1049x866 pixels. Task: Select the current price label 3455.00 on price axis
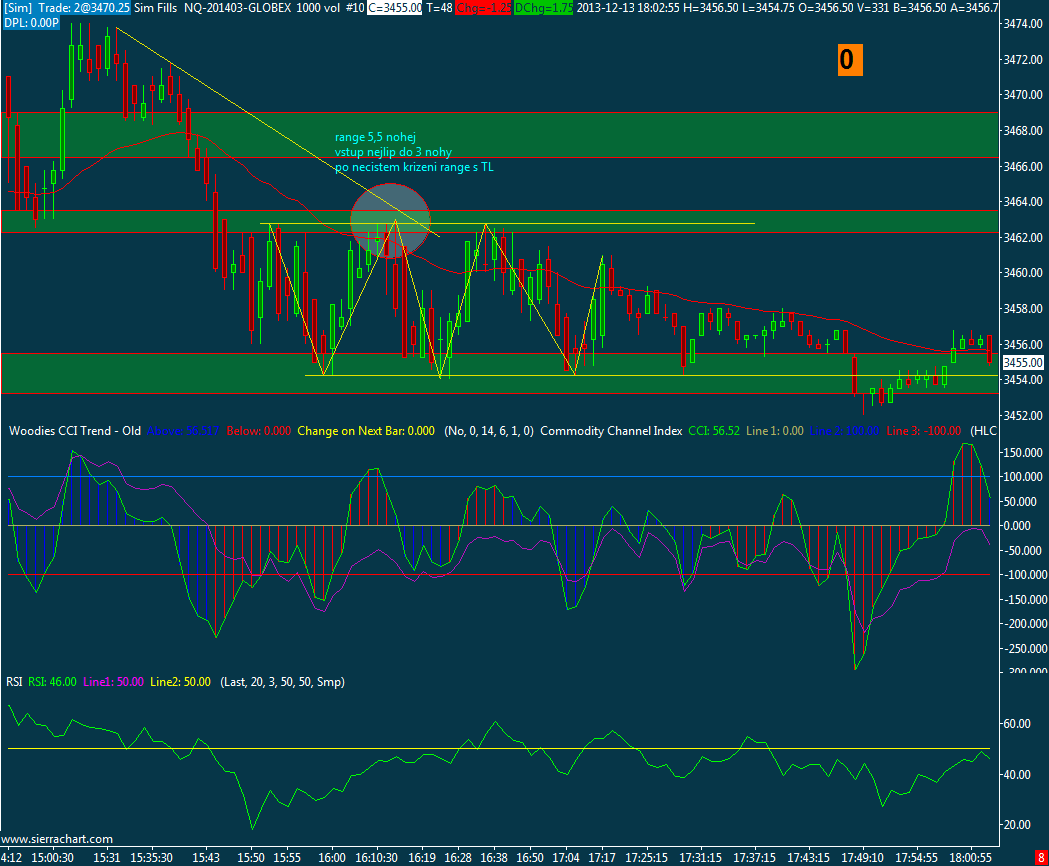tap(1023, 363)
